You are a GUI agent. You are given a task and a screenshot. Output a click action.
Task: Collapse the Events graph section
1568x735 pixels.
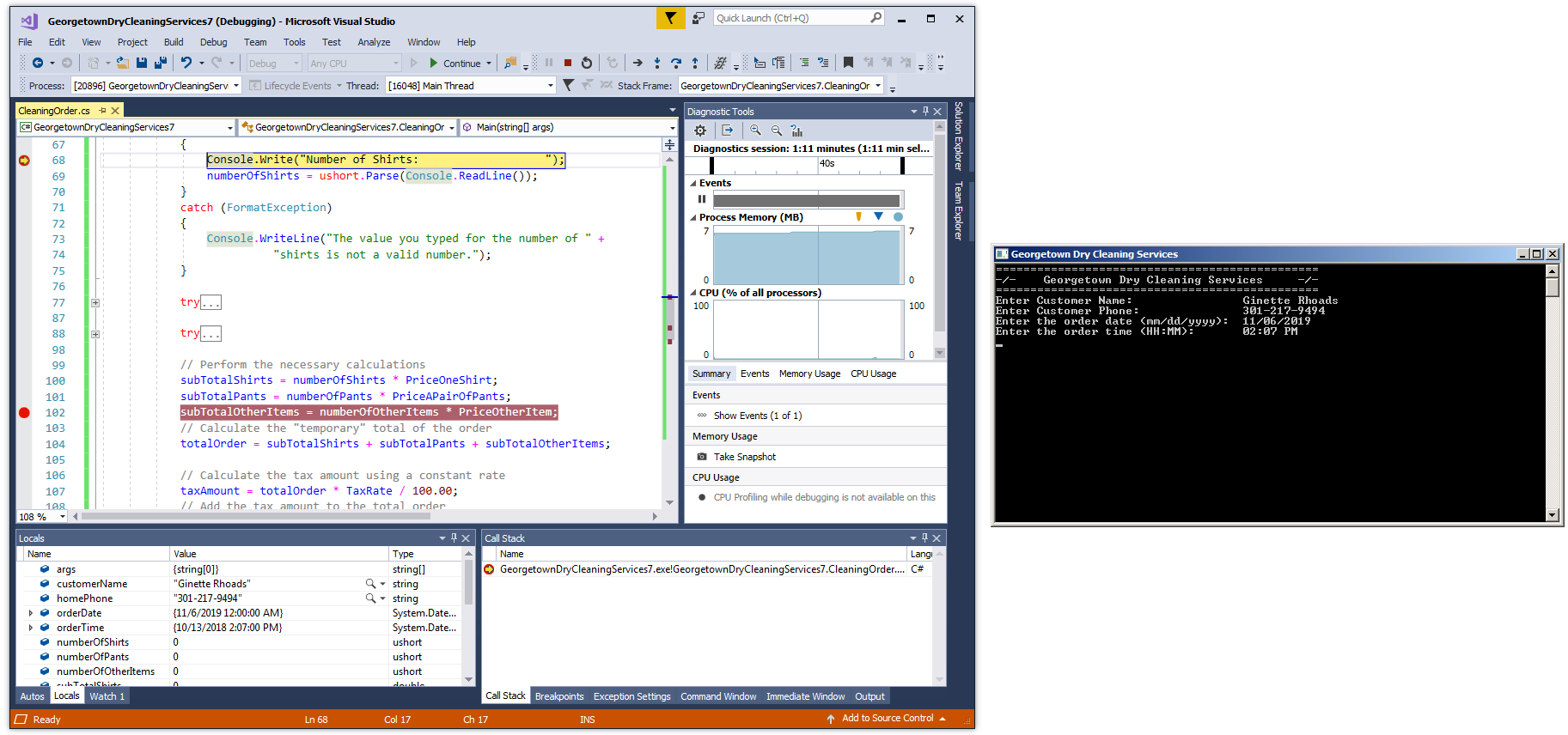tap(693, 184)
